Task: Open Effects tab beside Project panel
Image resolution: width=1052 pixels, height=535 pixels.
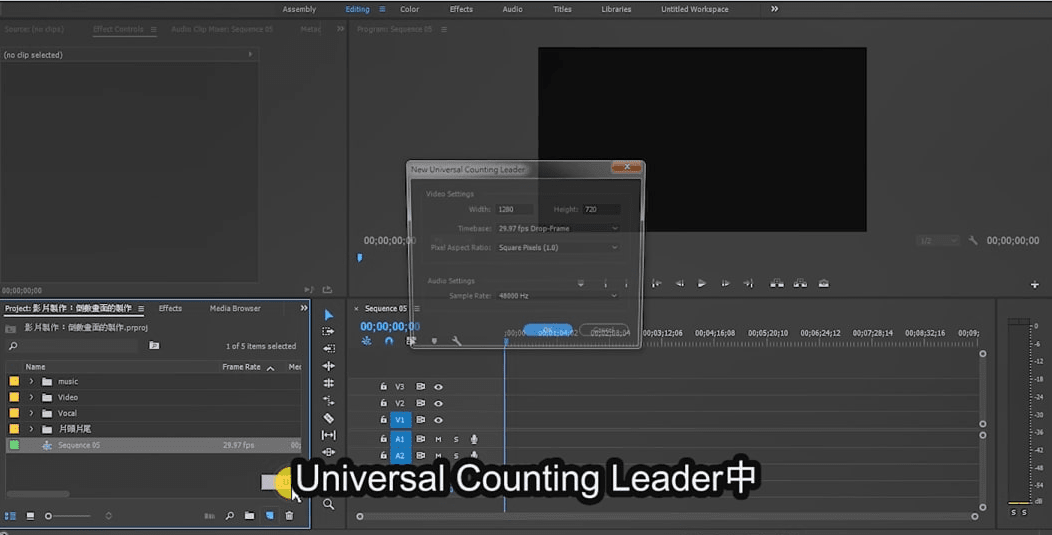Action: pyautogui.click(x=170, y=308)
